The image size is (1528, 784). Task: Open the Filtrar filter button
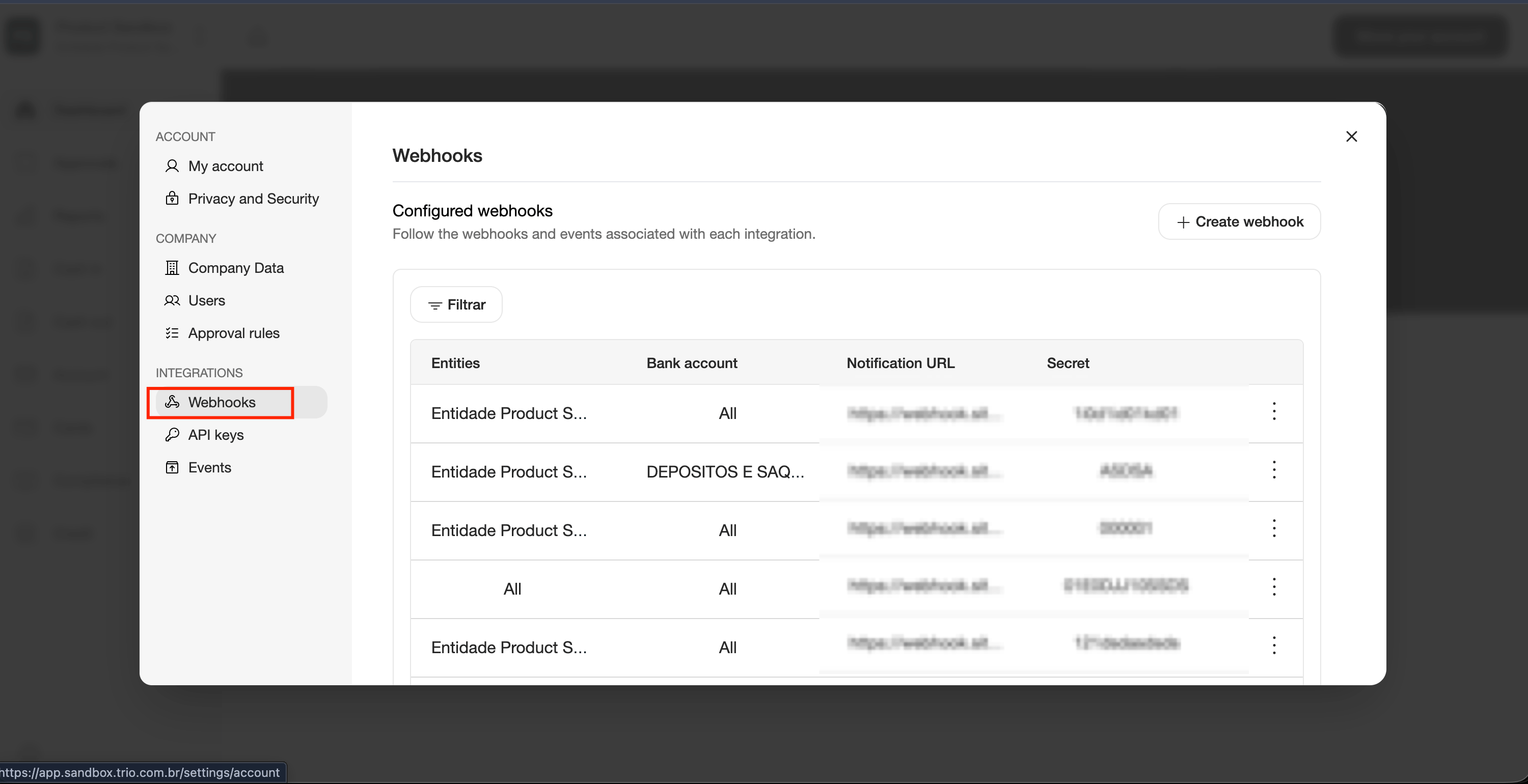(x=456, y=305)
